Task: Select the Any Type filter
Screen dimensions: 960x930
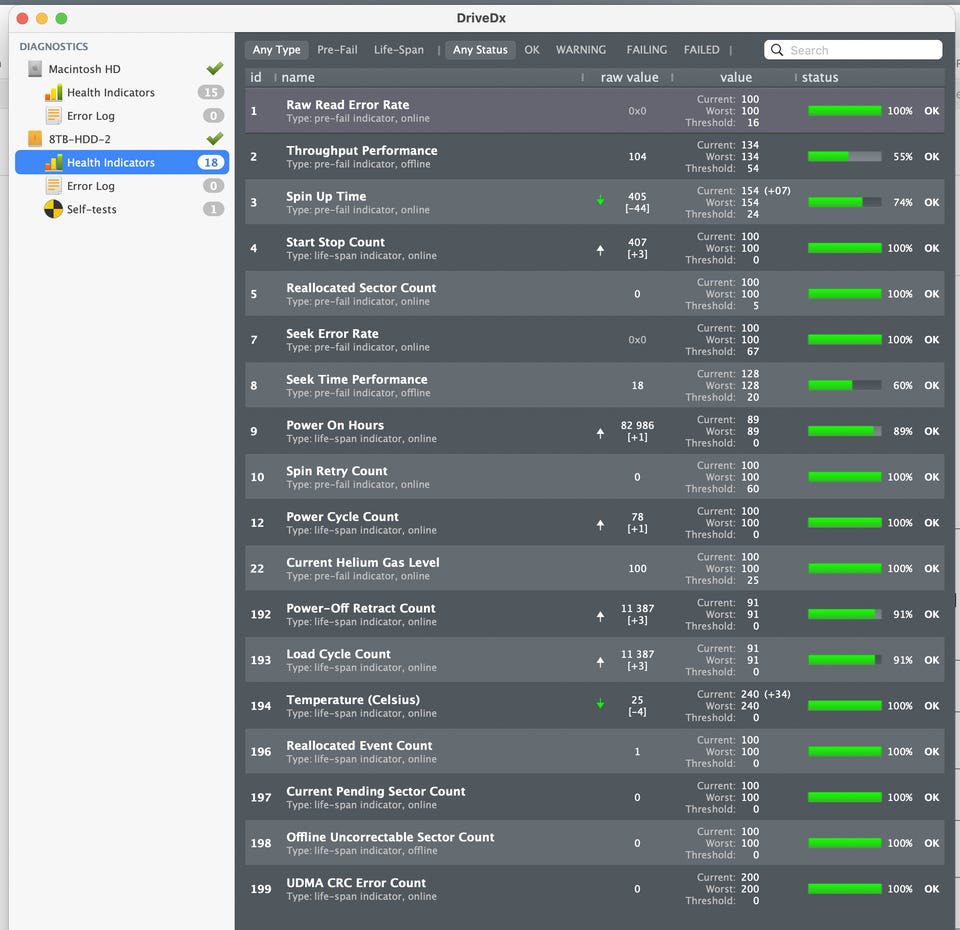Action: [x=276, y=50]
